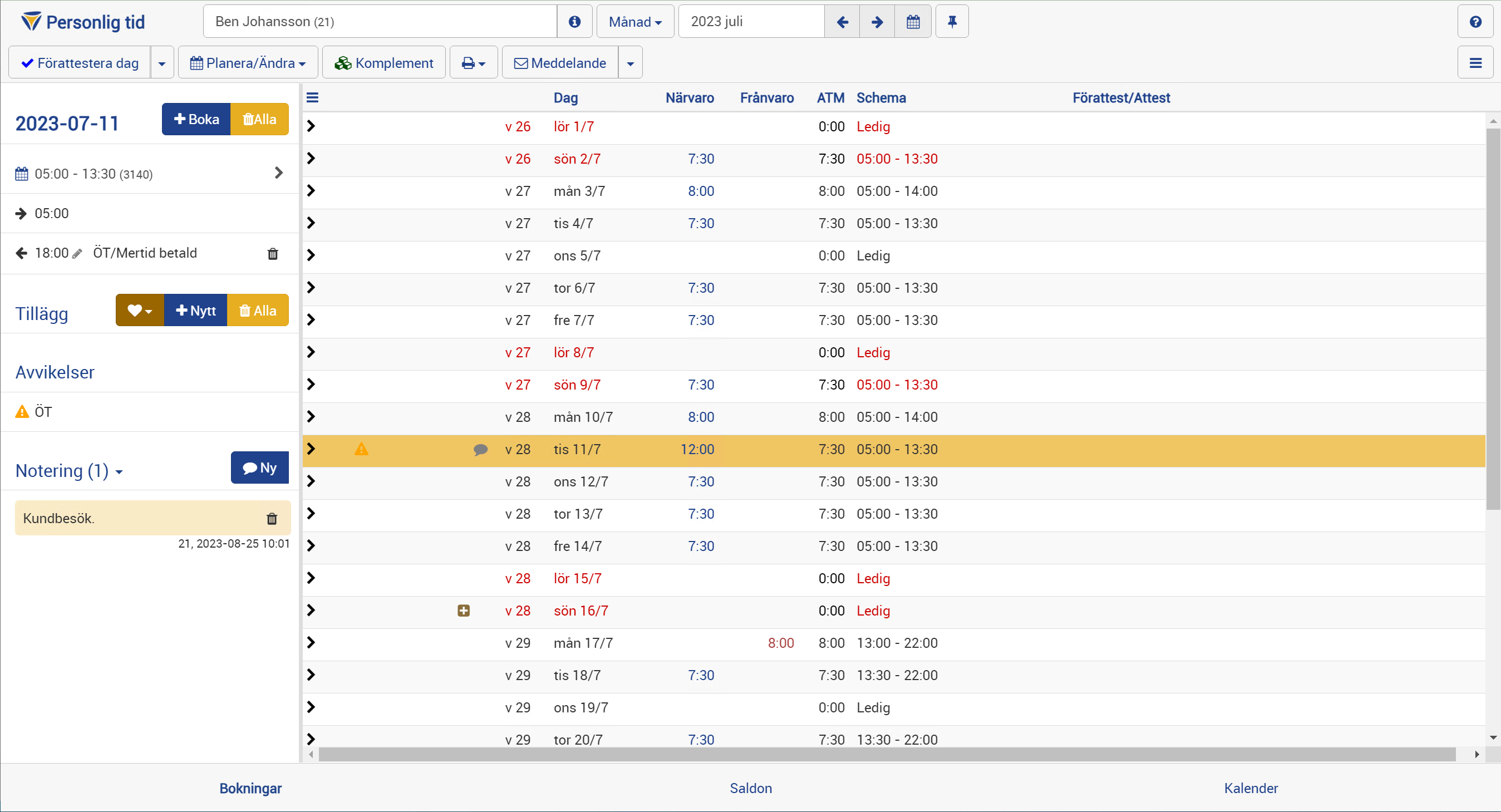1501x812 pixels.
Task: Click the Personlig tid logo
Action: point(83,22)
